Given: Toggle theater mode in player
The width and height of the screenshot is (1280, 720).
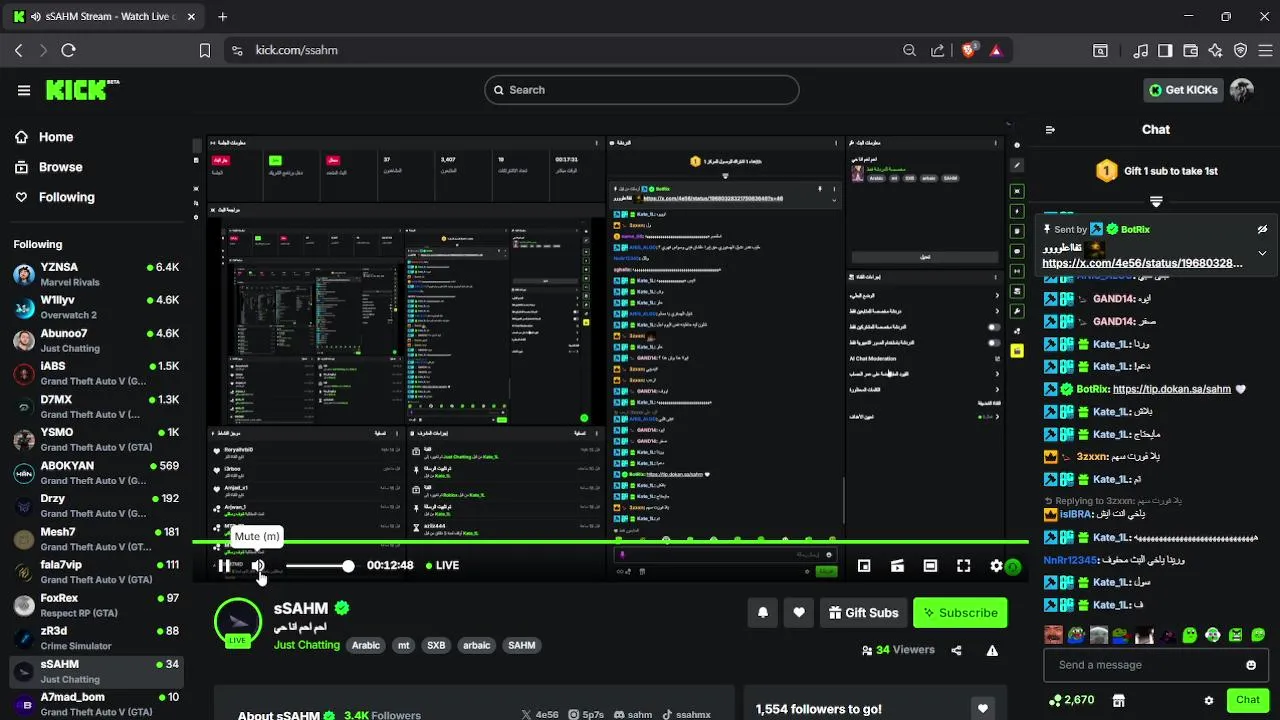Looking at the screenshot, I should click(x=930, y=566).
